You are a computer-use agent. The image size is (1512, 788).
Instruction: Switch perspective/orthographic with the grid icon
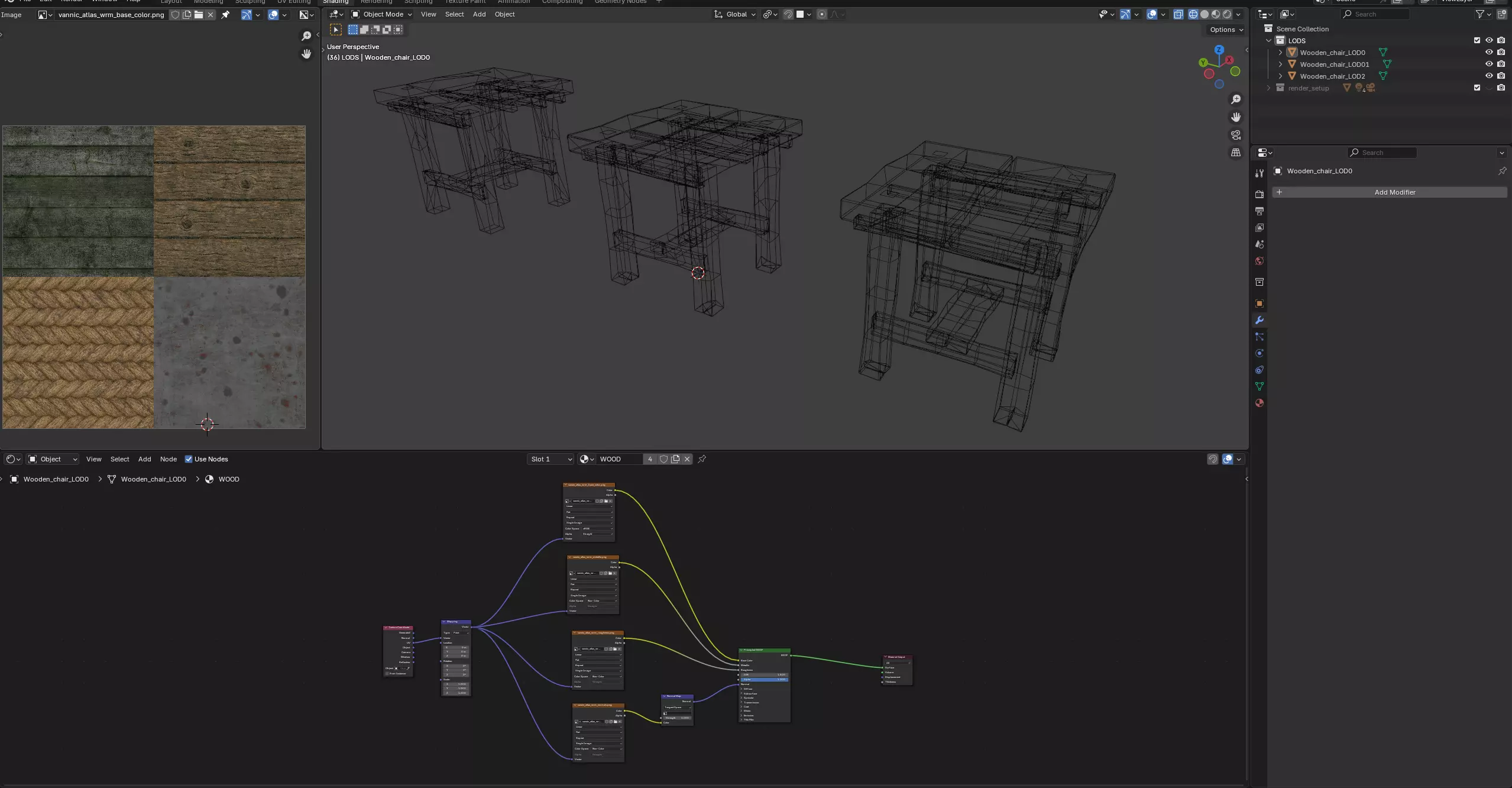pyautogui.click(x=1236, y=153)
